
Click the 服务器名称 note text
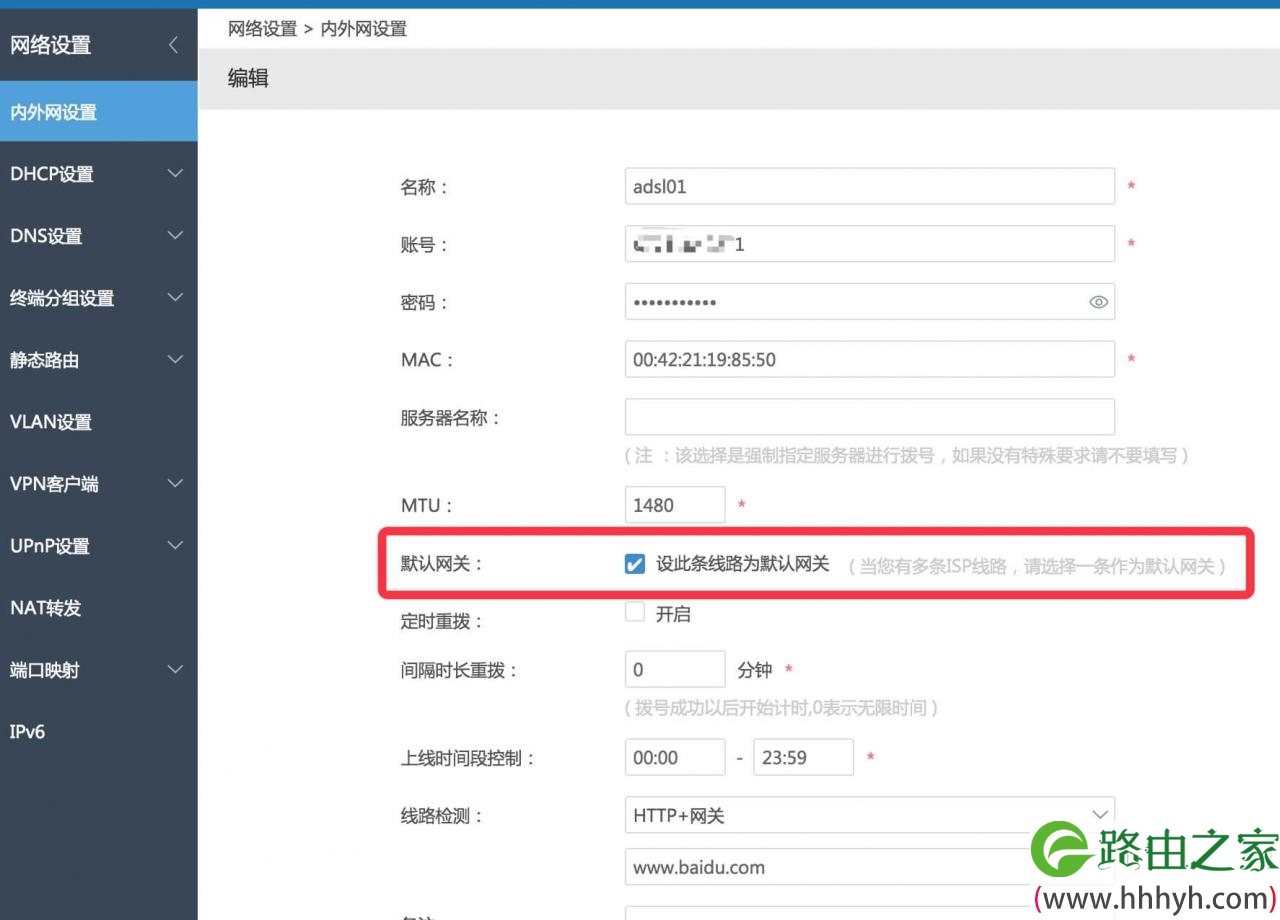[x=908, y=455]
